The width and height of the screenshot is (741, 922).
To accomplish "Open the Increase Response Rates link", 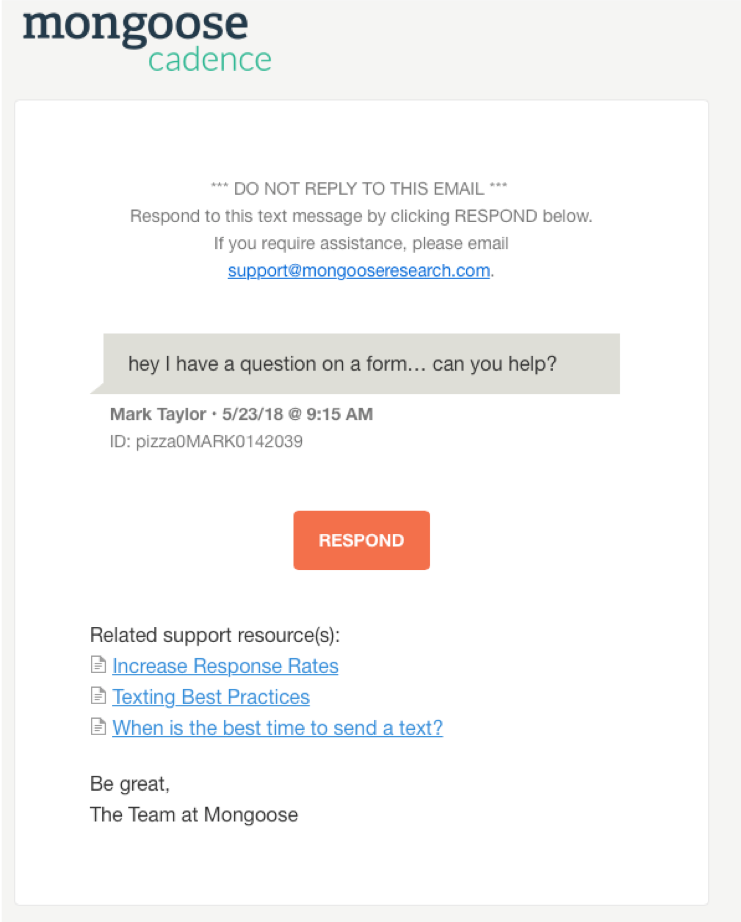I will pyautogui.click(x=225, y=666).
